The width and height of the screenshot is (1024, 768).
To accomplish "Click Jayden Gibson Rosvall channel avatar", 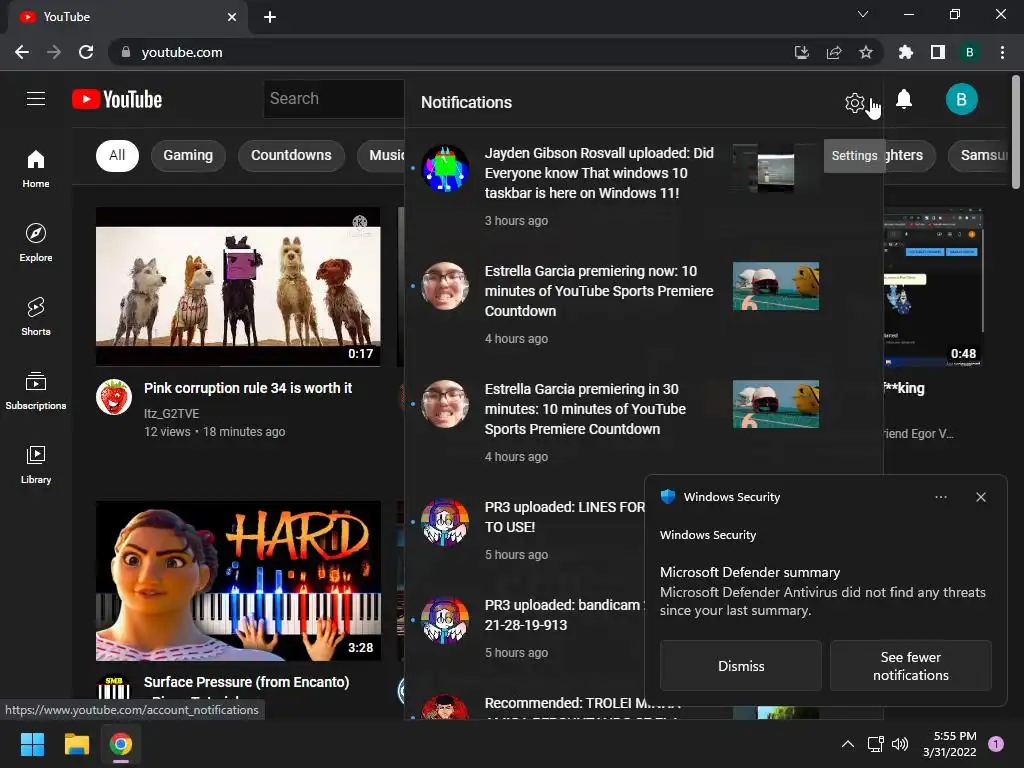I will click(x=445, y=168).
